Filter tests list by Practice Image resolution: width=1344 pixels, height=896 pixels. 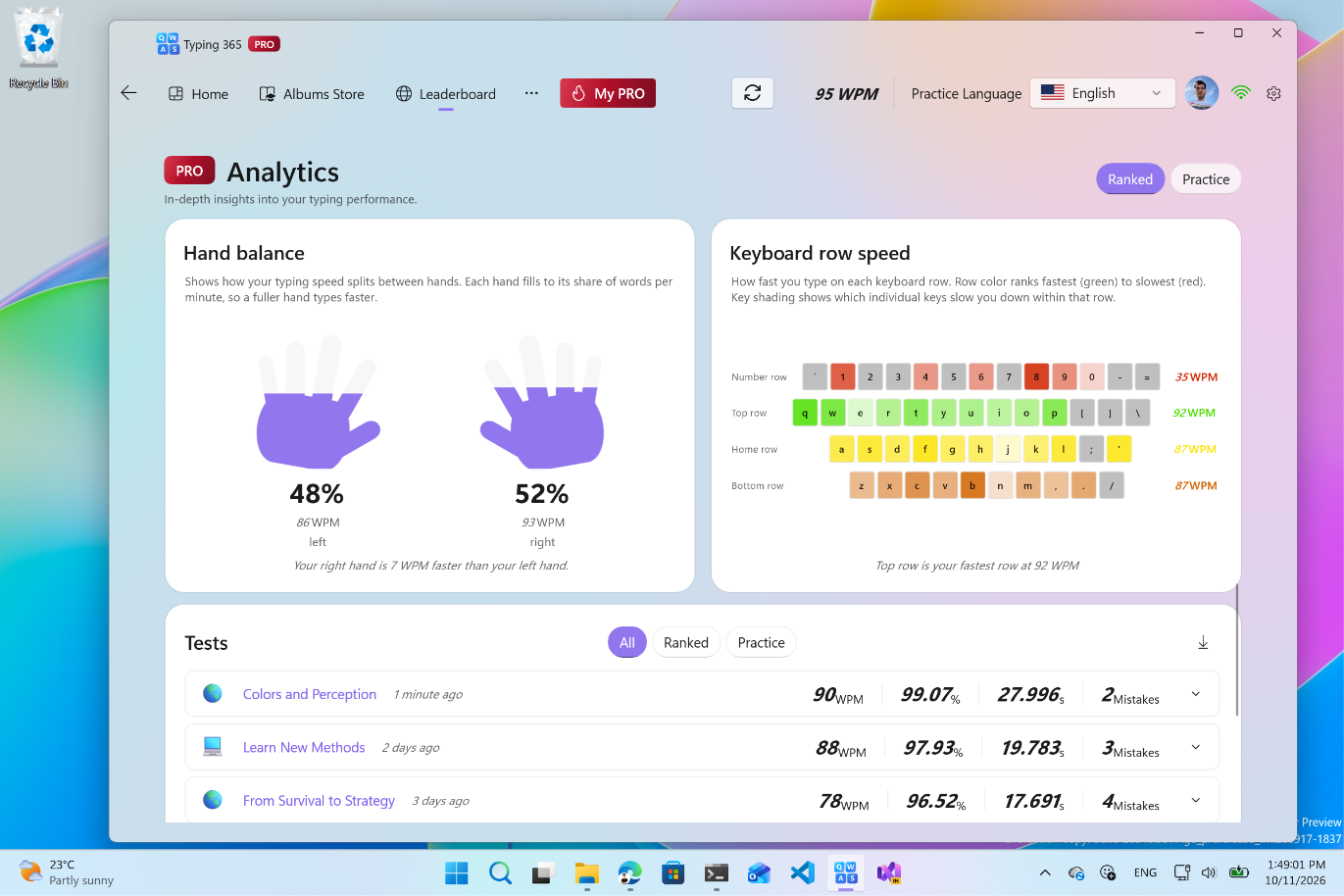761,643
